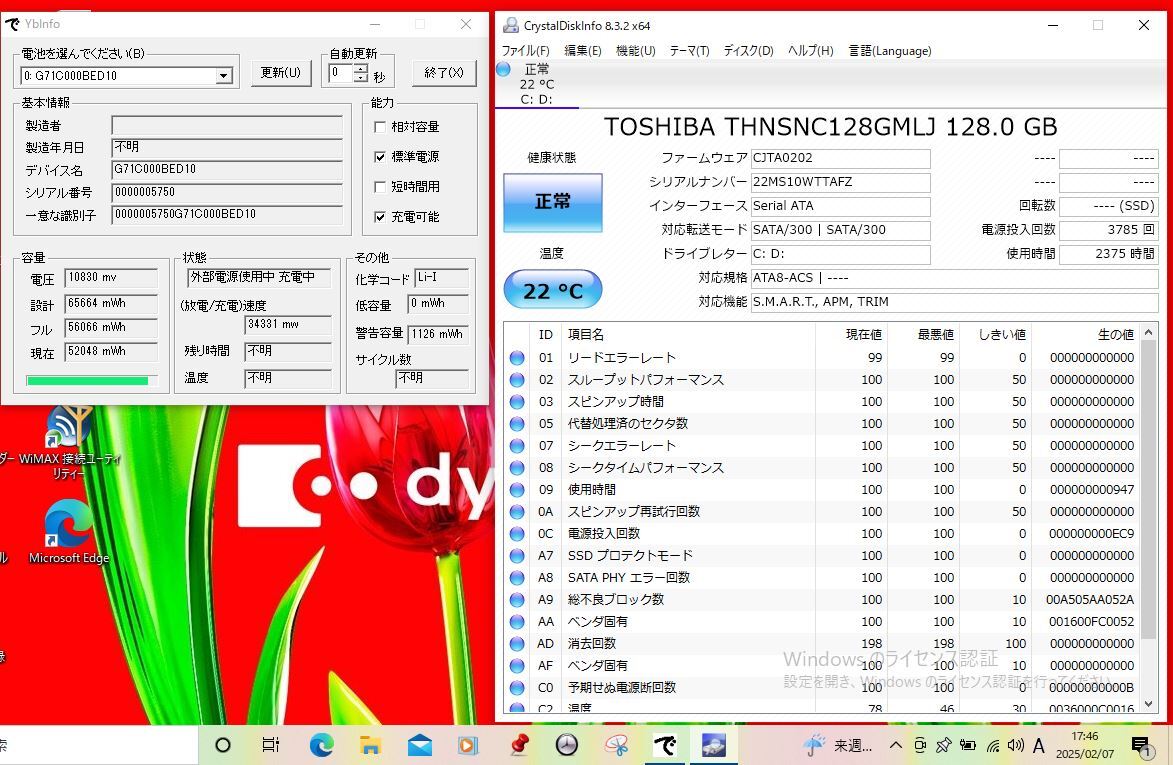Image resolution: width=1173 pixels, height=765 pixels.
Task: Open 言語(Language) menu
Action: pos(889,51)
